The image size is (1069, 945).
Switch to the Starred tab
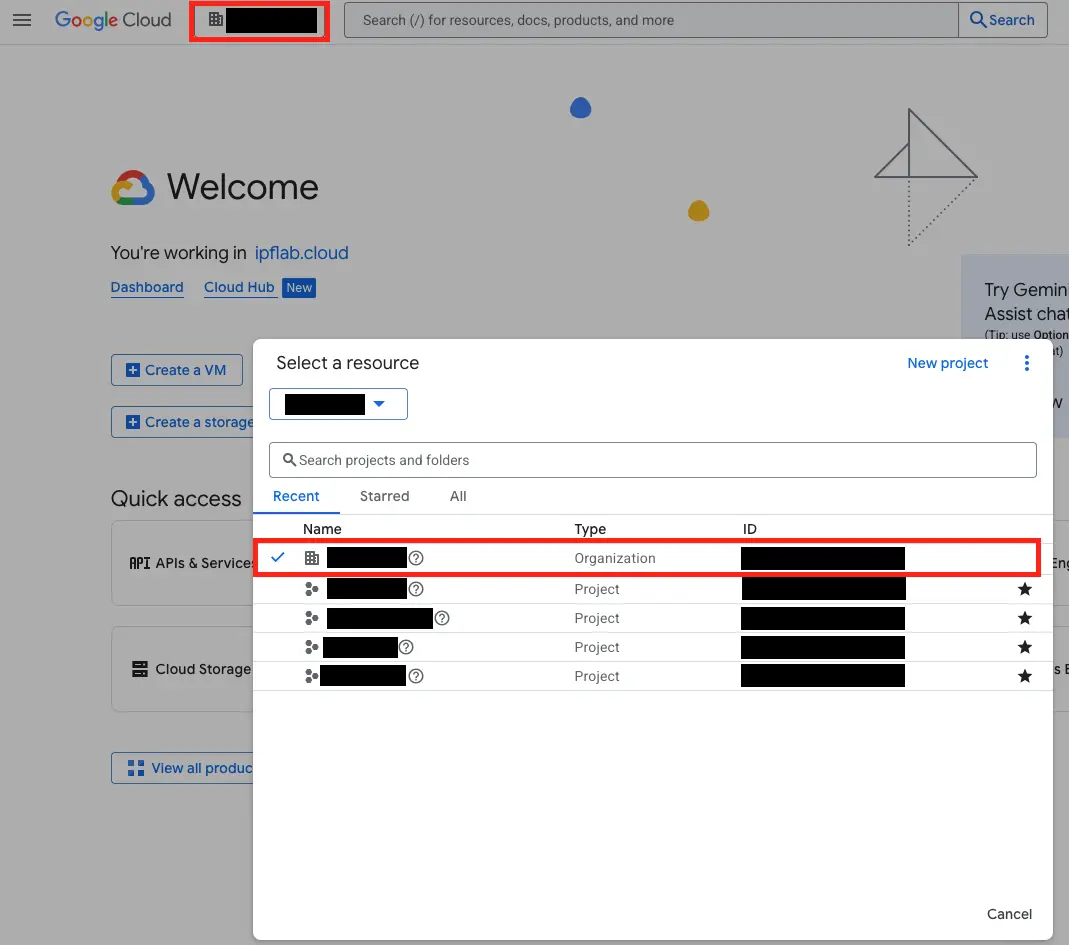tap(384, 496)
